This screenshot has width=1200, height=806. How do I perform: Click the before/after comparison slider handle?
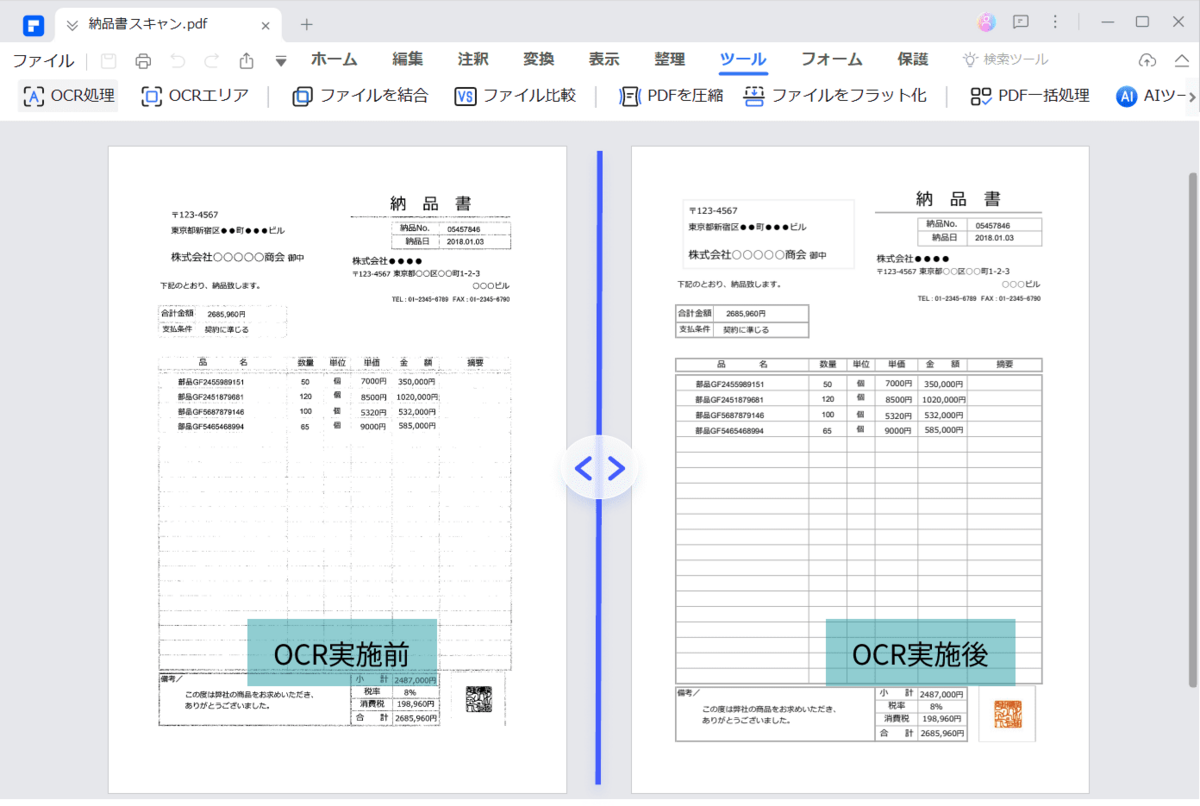click(x=599, y=466)
